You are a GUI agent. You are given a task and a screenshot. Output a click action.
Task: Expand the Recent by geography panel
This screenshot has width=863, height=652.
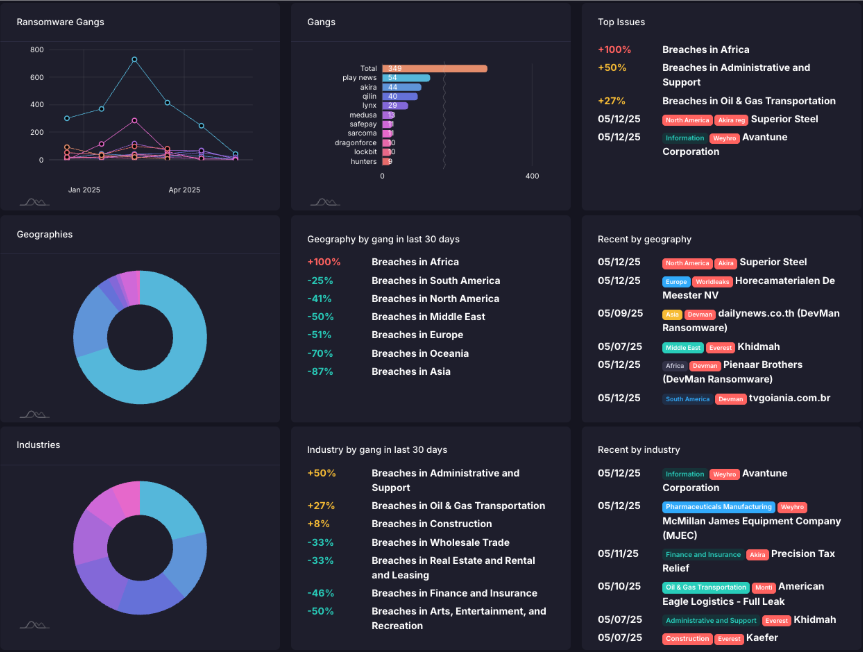click(643, 239)
